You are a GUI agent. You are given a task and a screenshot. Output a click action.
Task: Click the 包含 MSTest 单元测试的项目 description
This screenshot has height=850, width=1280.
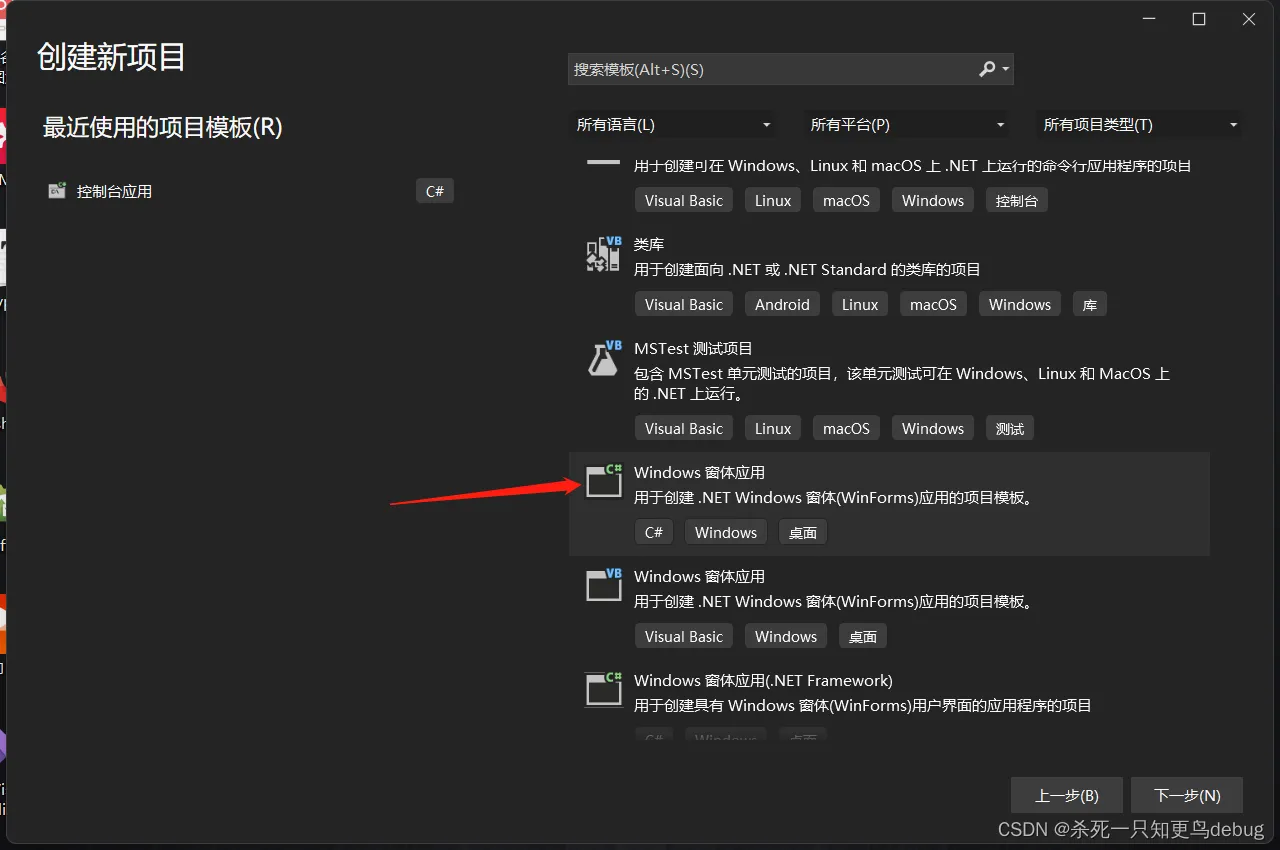(902, 384)
